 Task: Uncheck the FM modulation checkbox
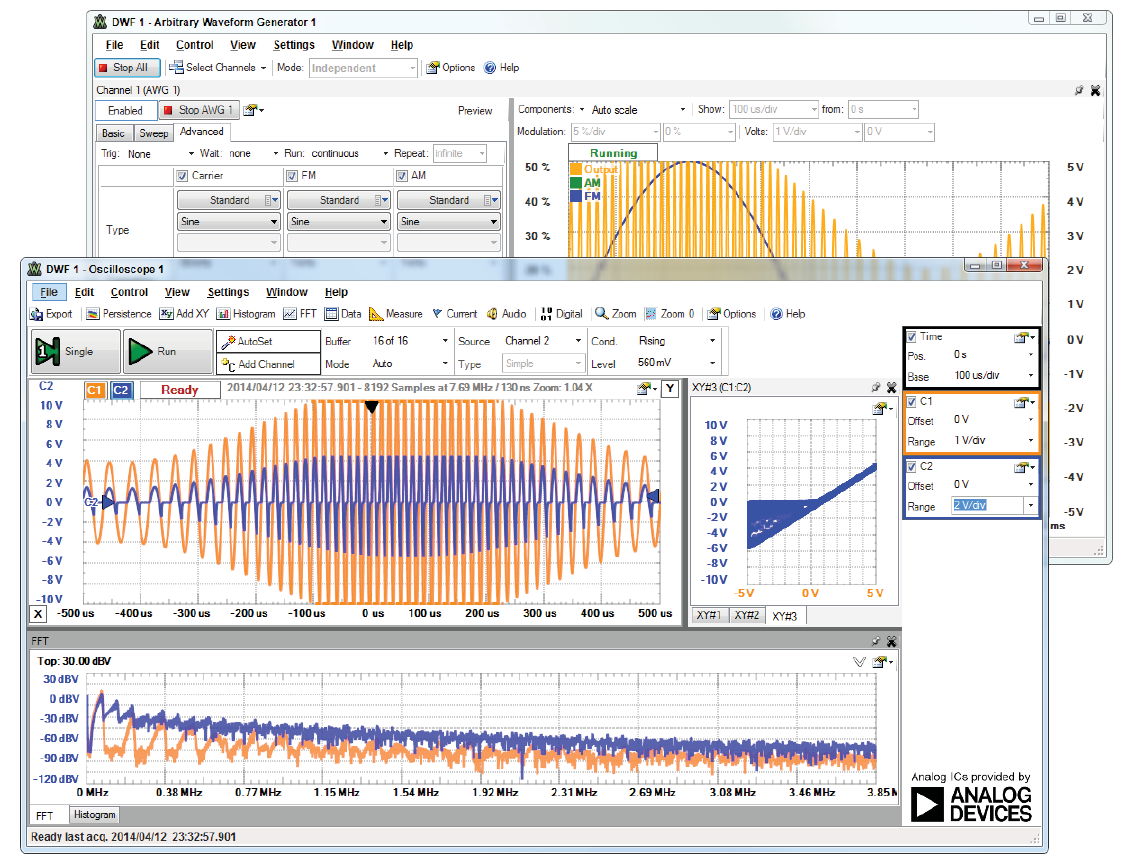293,176
